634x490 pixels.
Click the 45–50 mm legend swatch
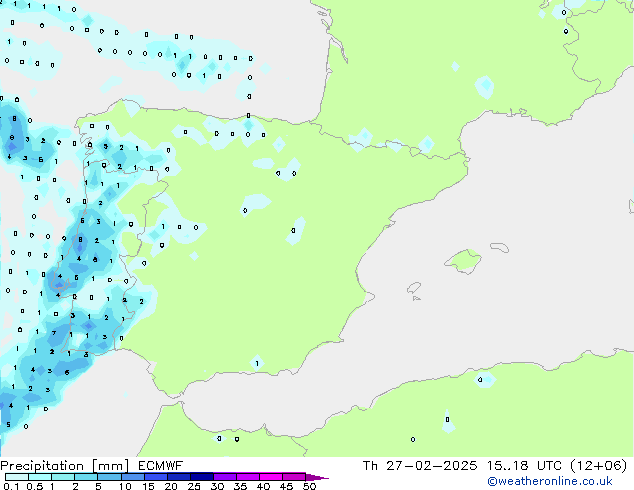point(294,477)
